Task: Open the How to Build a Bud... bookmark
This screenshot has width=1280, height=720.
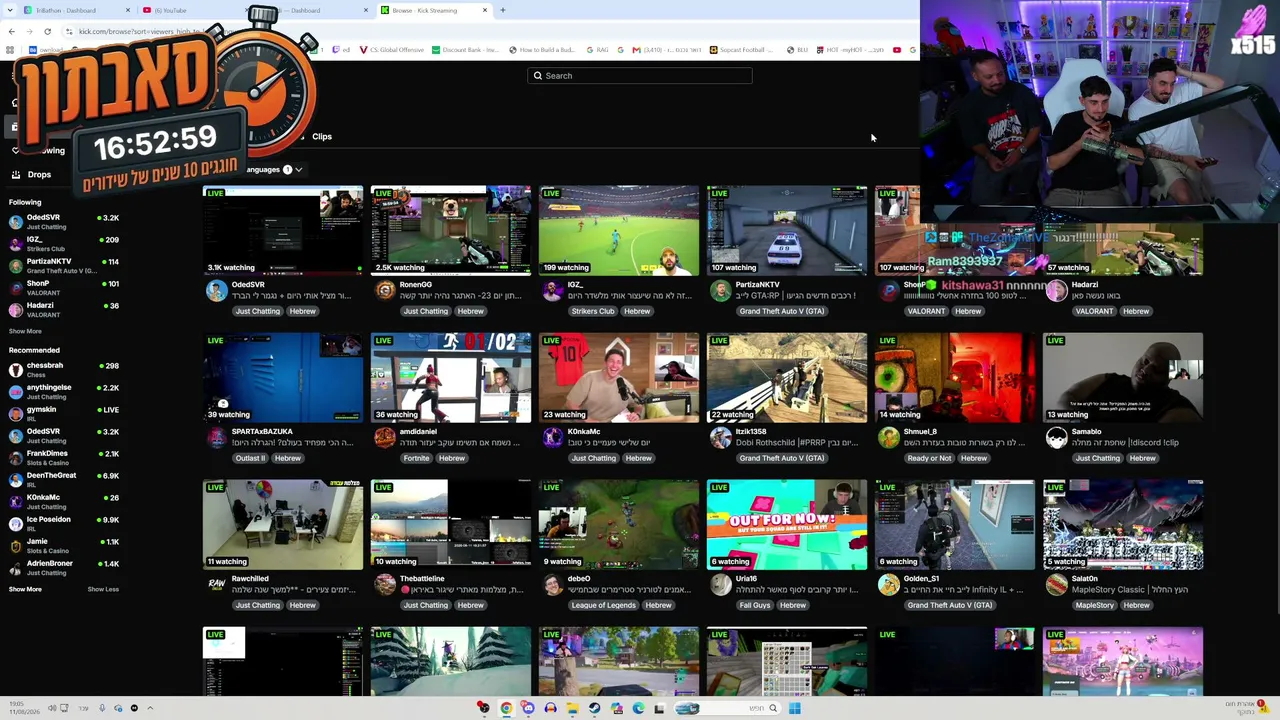Action: click(x=542, y=50)
